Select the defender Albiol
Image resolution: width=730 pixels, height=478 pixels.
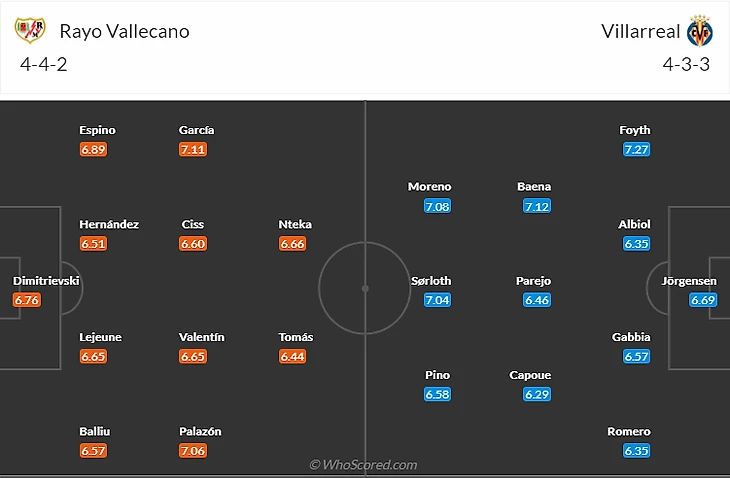point(634,224)
